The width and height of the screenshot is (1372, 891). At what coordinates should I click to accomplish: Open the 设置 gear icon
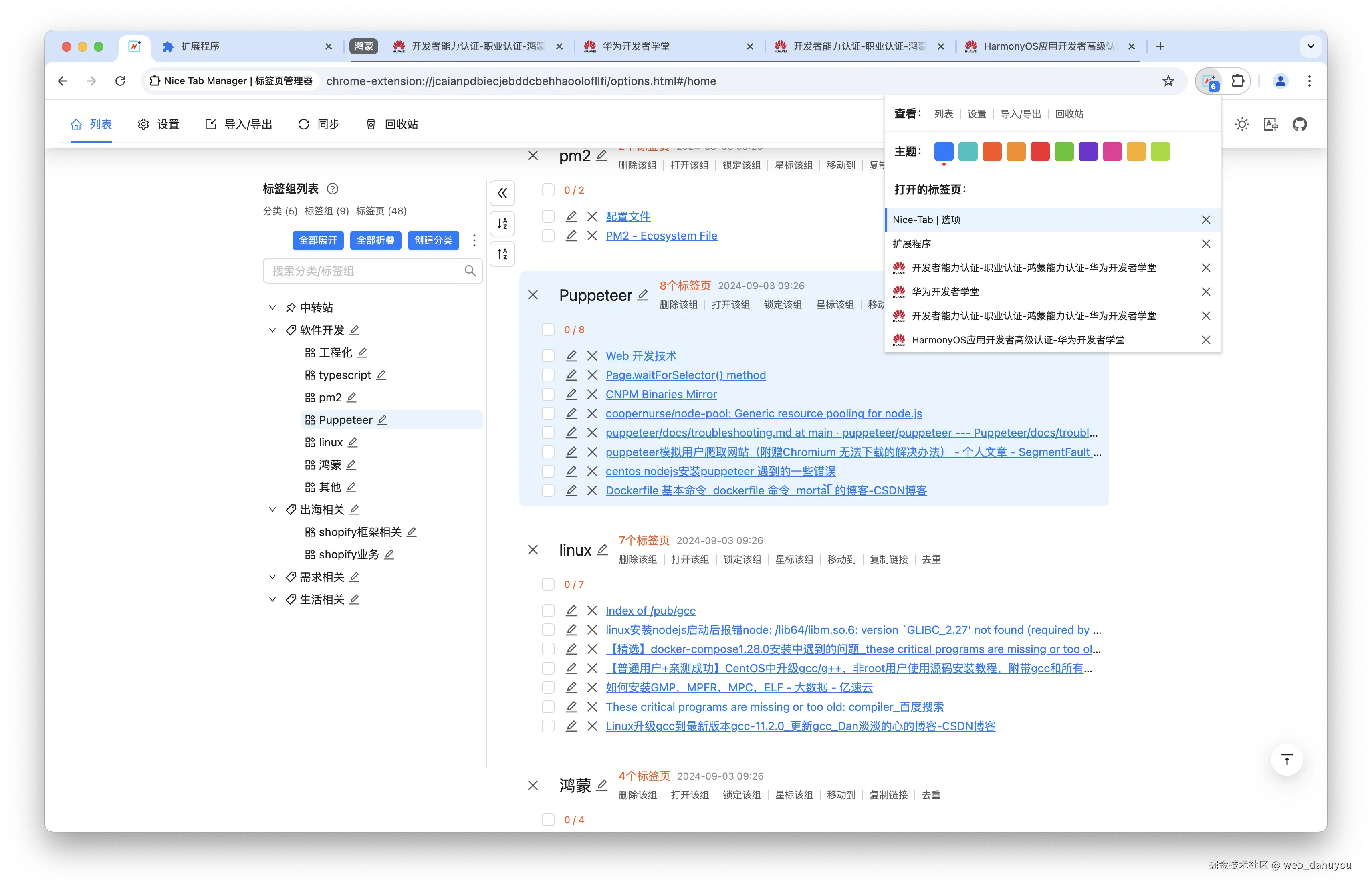tap(143, 124)
